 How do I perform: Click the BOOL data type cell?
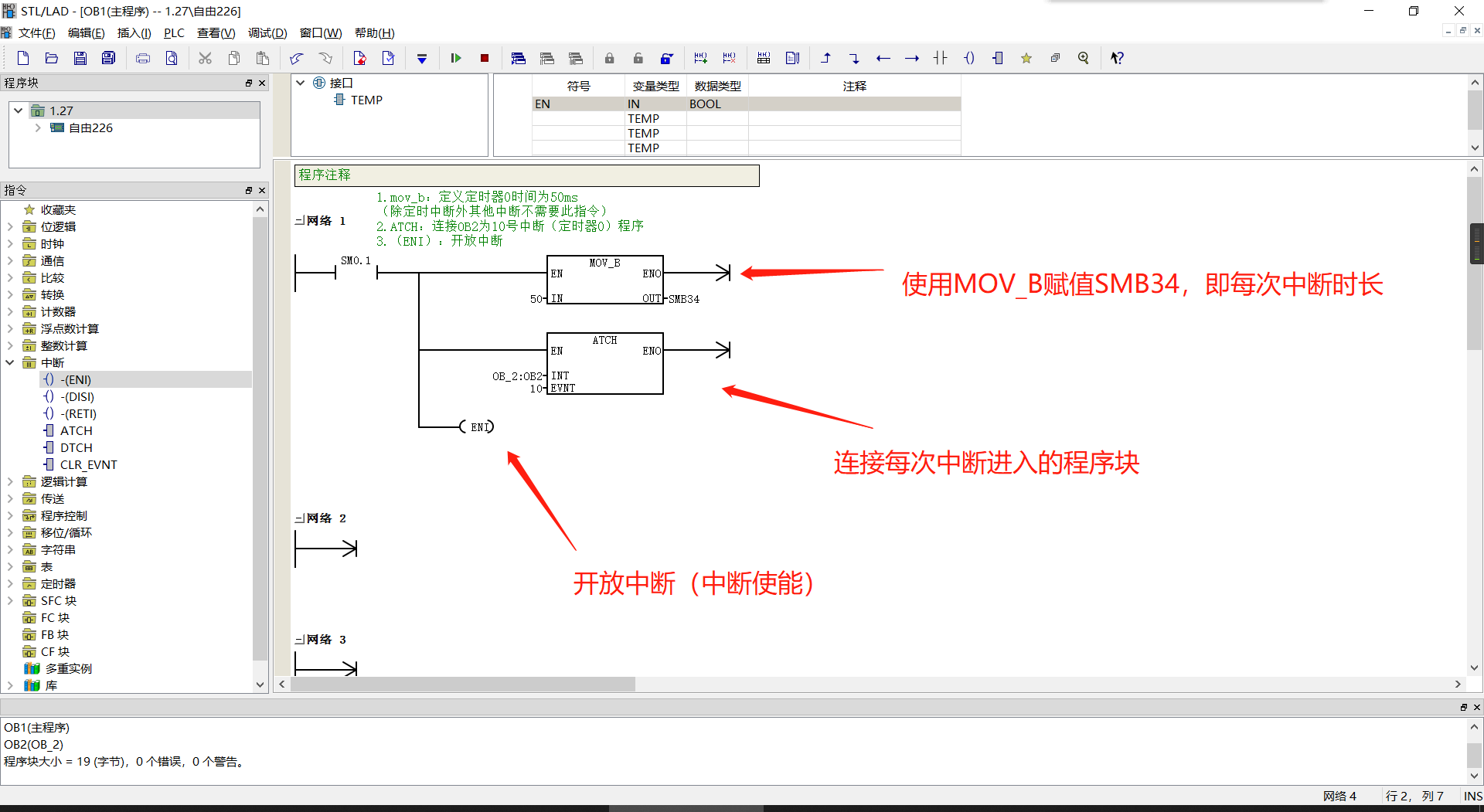pos(717,104)
